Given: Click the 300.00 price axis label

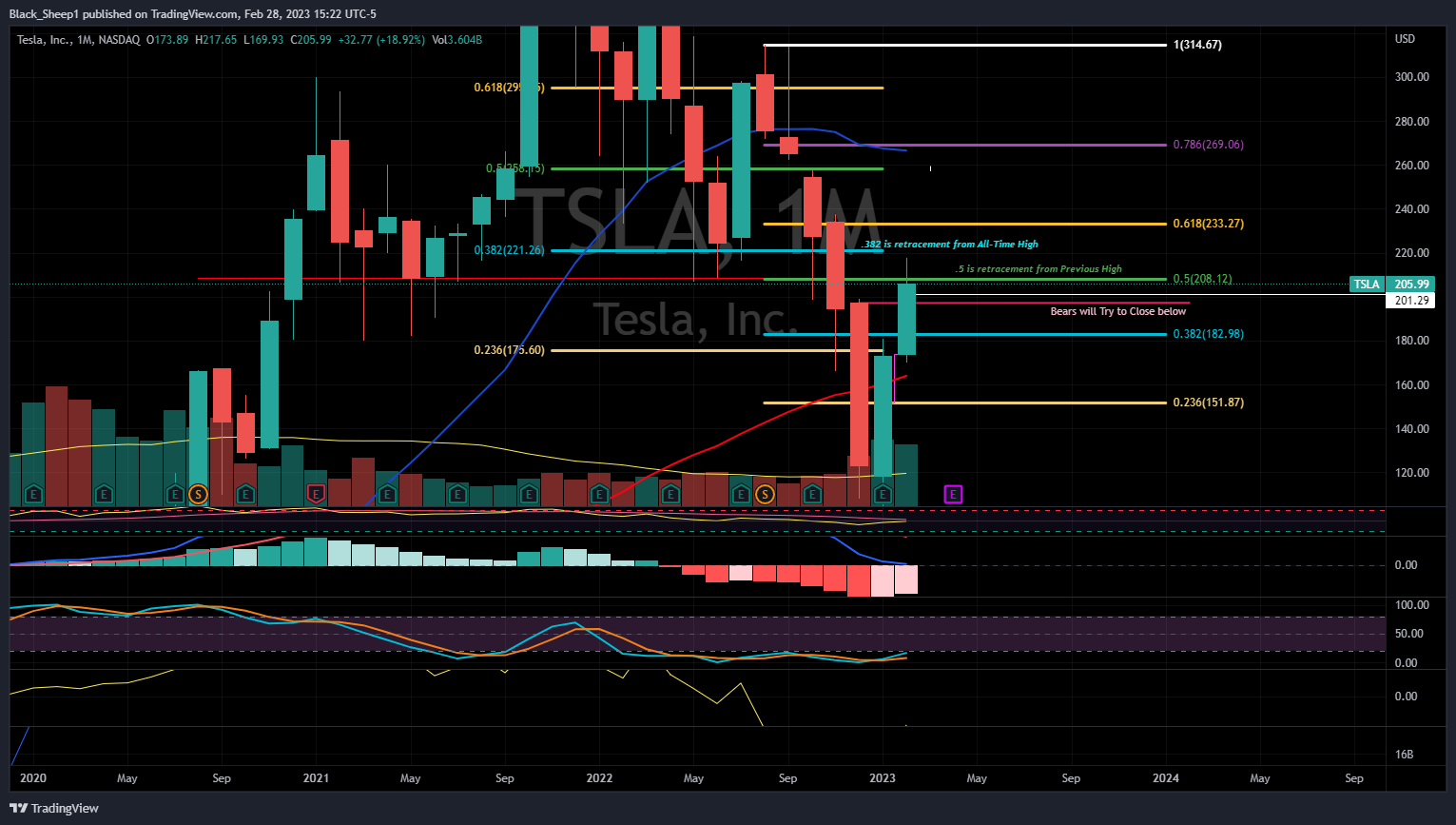Looking at the screenshot, I should coord(1411,77).
